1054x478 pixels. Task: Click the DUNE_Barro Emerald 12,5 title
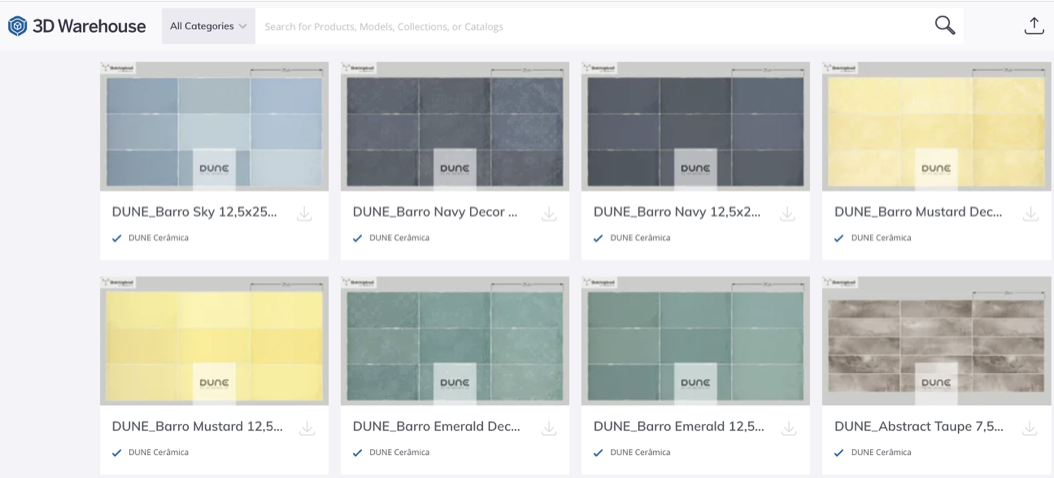click(678, 426)
